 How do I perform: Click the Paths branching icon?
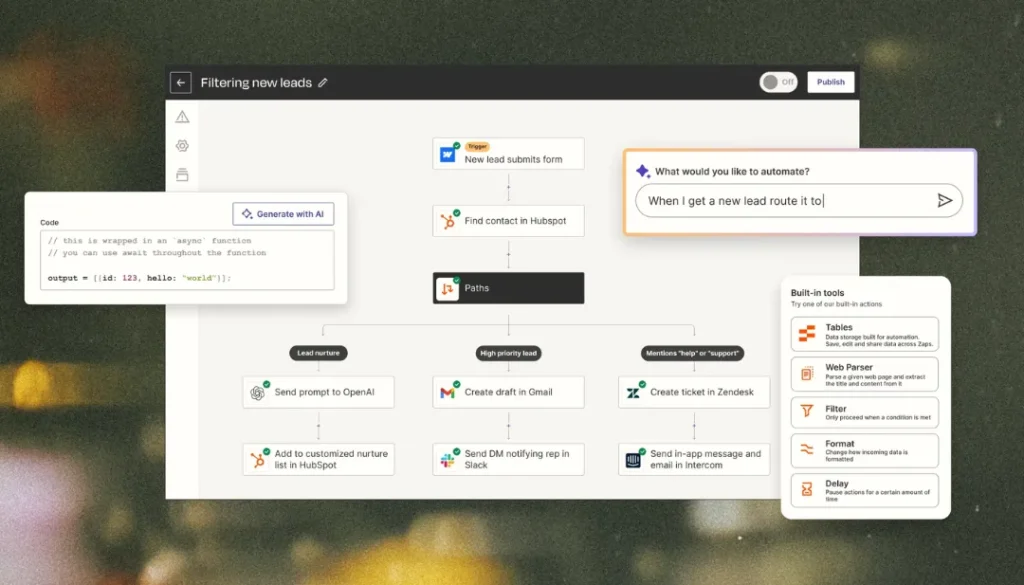pyautogui.click(x=447, y=289)
